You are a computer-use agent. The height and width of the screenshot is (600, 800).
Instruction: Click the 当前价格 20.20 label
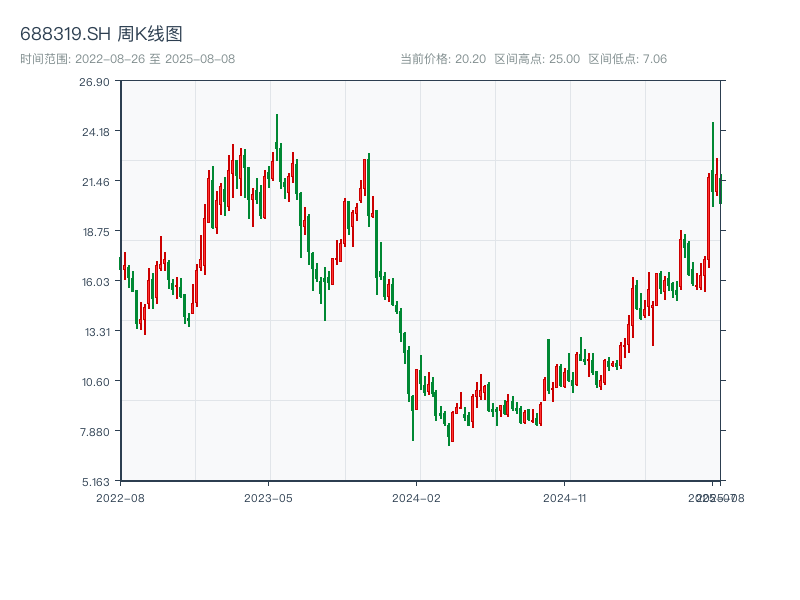pos(443,59)
